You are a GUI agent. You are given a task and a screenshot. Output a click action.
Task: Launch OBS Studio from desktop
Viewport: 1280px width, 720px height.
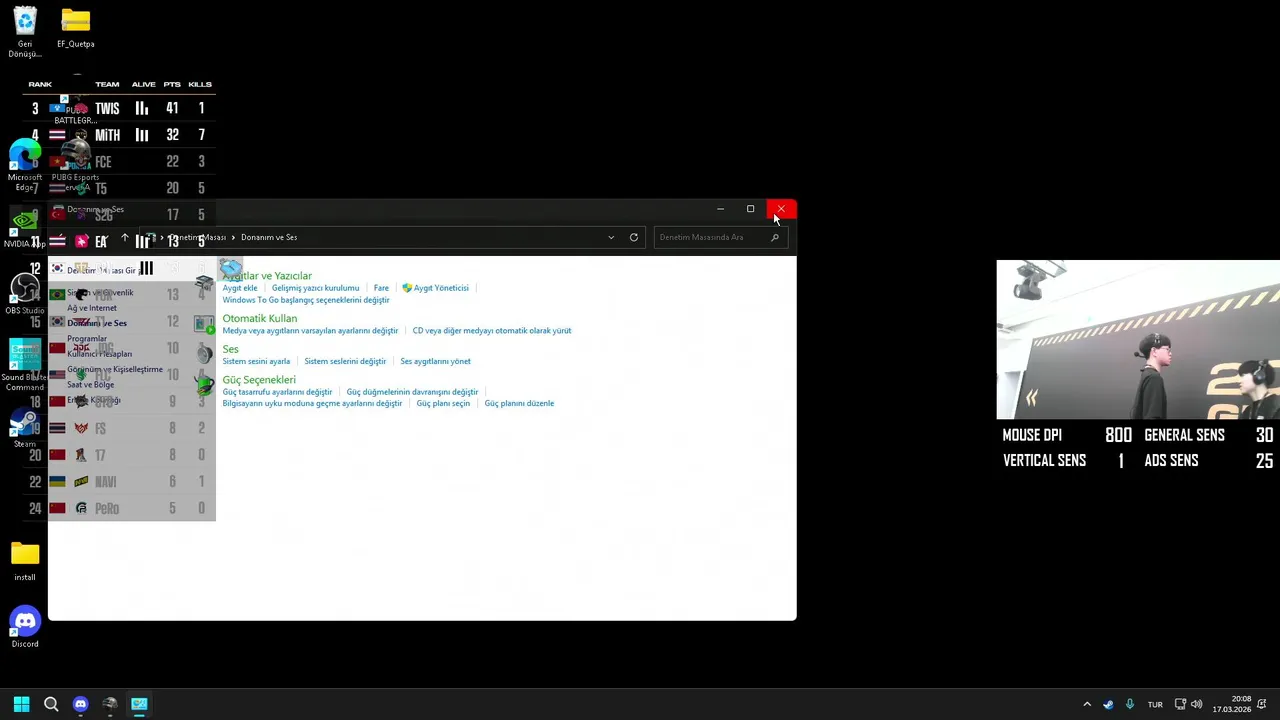[x=25, y=295]
